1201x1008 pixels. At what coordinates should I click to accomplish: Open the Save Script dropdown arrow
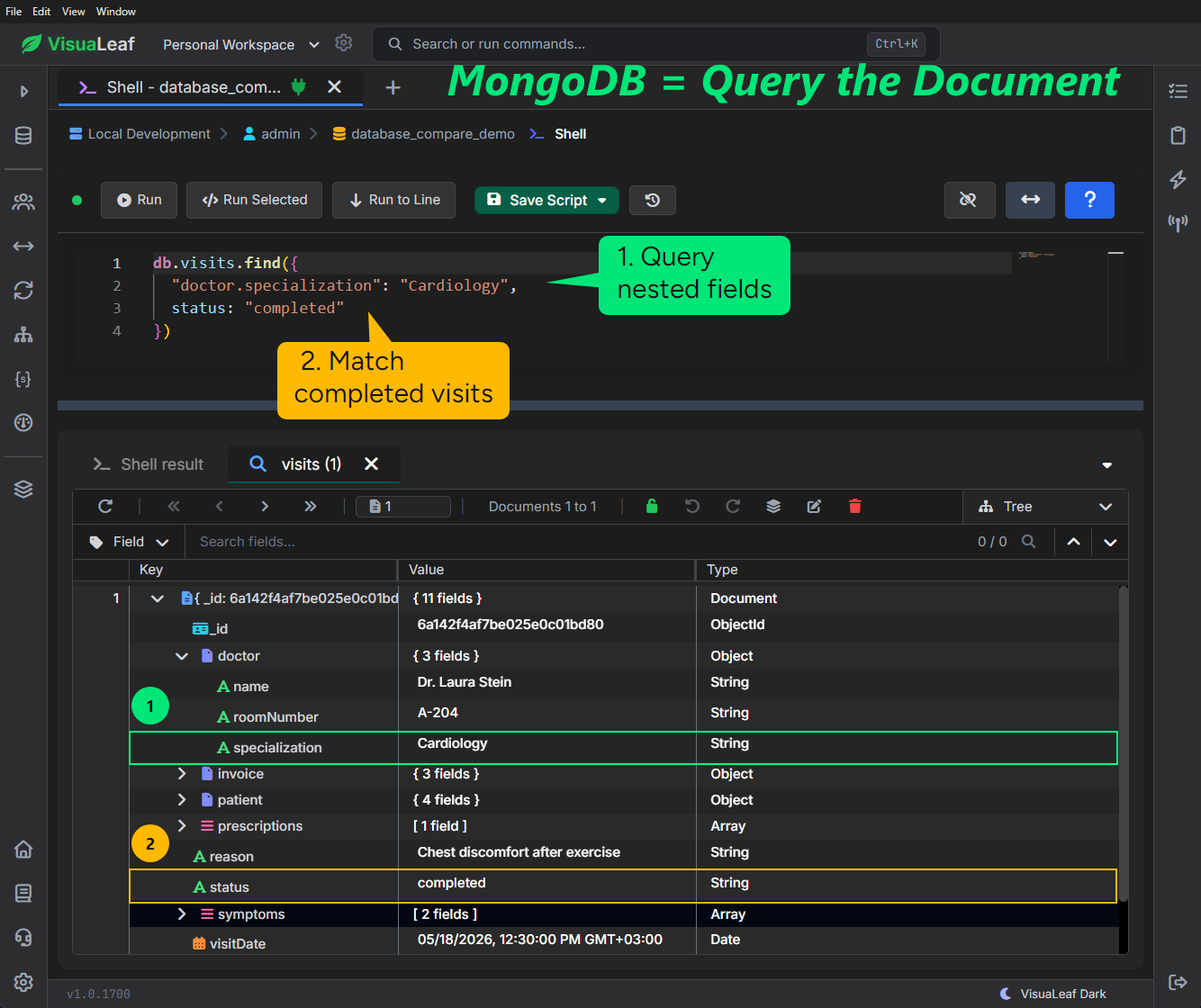pos(602,201)
